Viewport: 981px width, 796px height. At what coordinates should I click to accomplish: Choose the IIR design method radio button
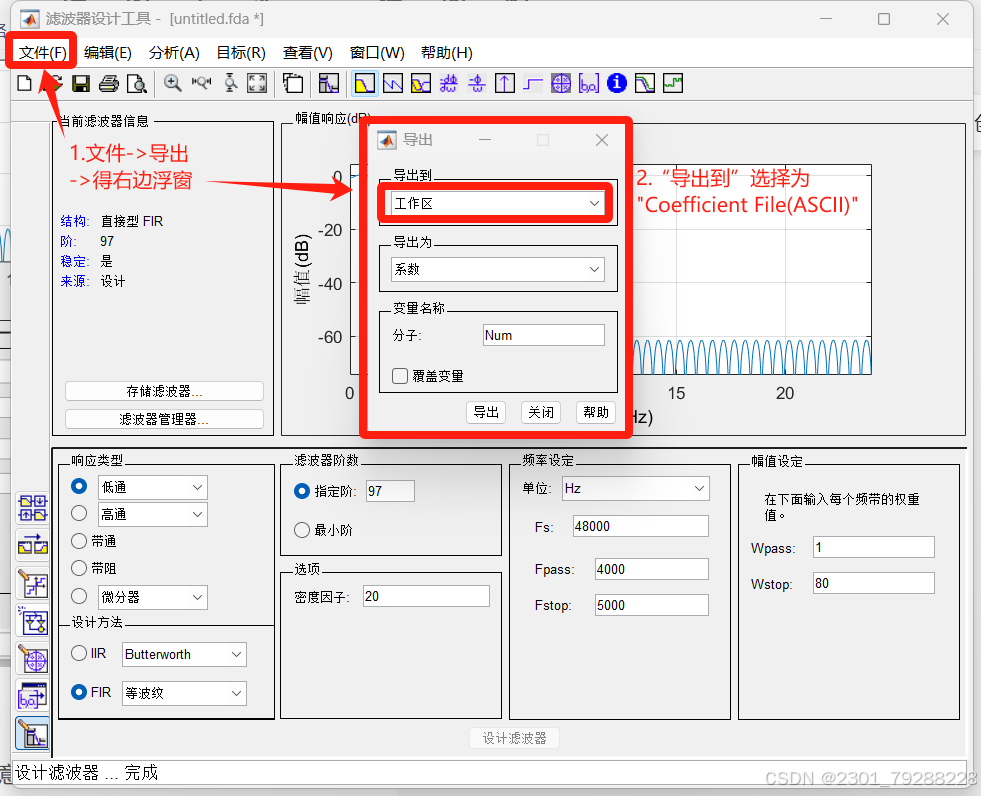click(80, 654)
